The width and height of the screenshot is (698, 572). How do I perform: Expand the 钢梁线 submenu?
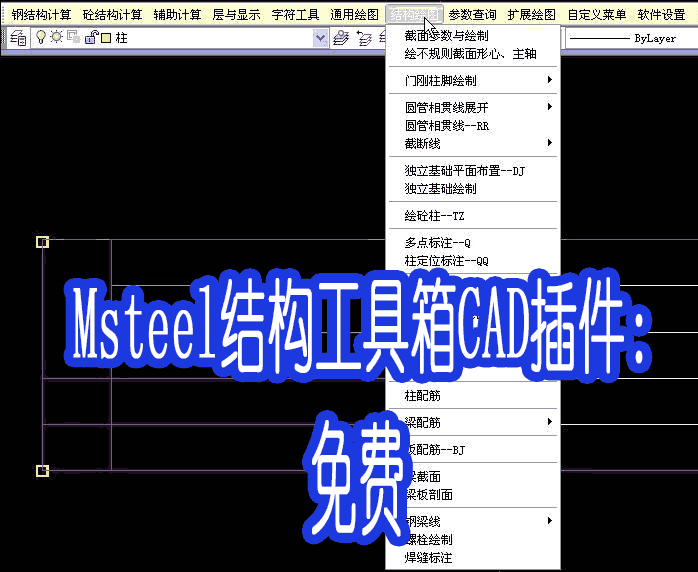tap(473, 521)
